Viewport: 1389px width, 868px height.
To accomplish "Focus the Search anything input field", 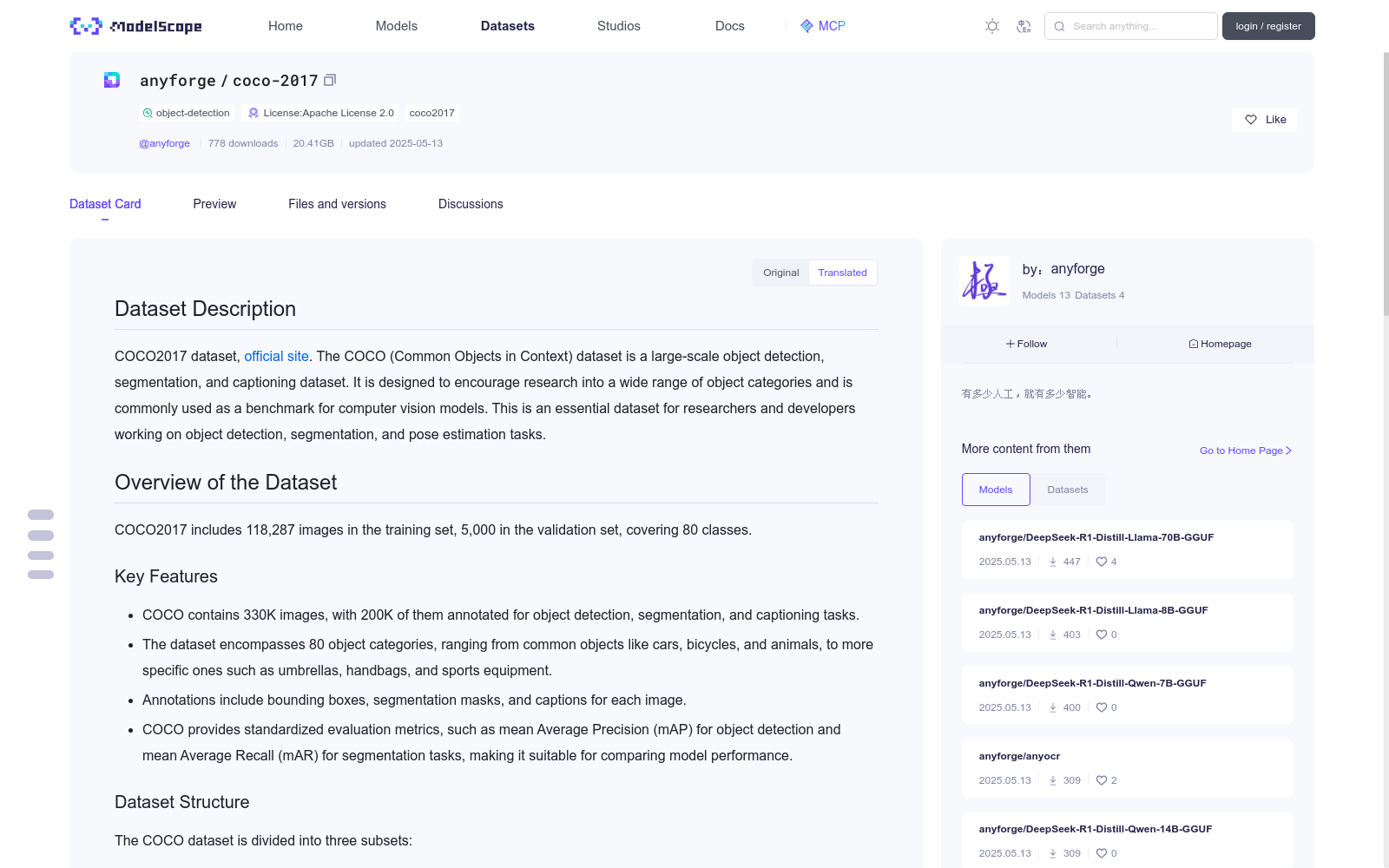I will click(1131, 26).
